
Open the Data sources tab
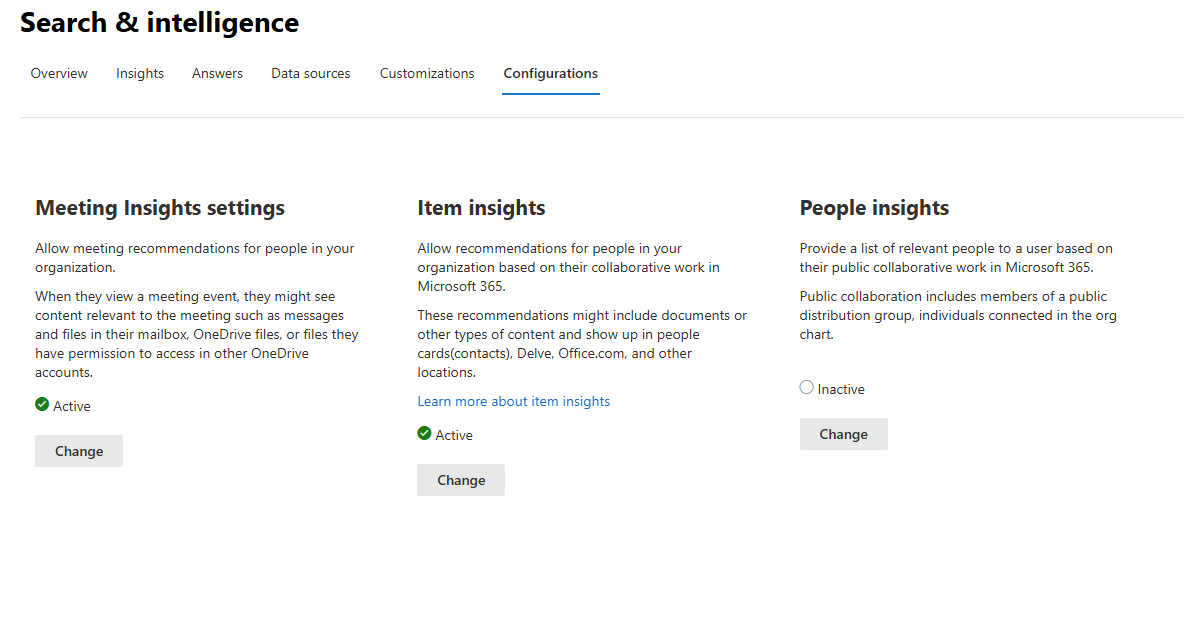311,73
